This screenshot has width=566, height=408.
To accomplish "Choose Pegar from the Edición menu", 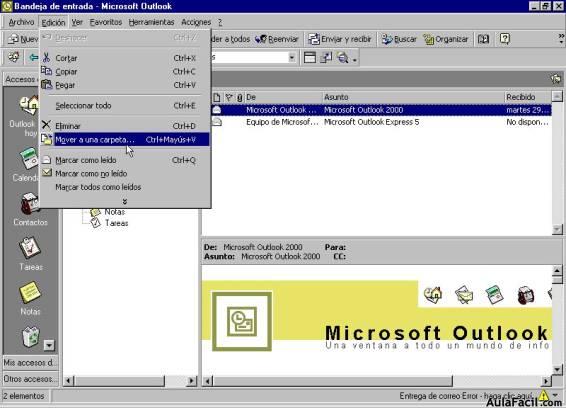I will pyautogui.click(x=125, y=85).
